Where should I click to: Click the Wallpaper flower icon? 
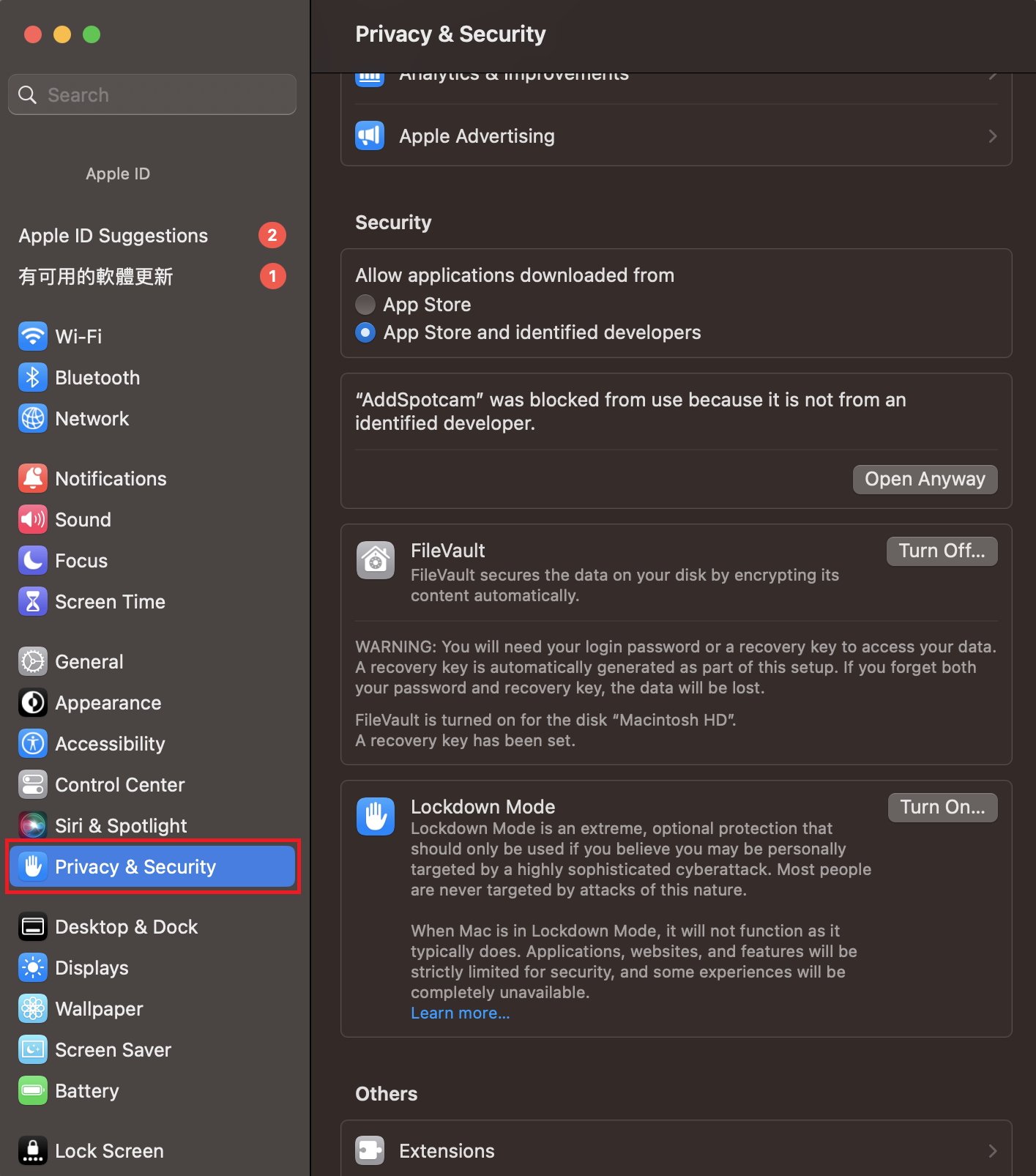[x=33, y=1009]
